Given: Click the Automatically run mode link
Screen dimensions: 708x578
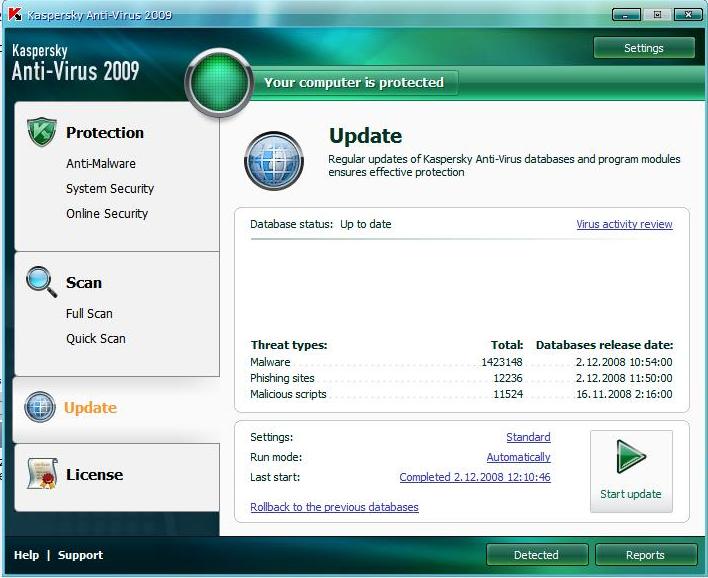Looking at the screenshot, I should coord(518,457).
